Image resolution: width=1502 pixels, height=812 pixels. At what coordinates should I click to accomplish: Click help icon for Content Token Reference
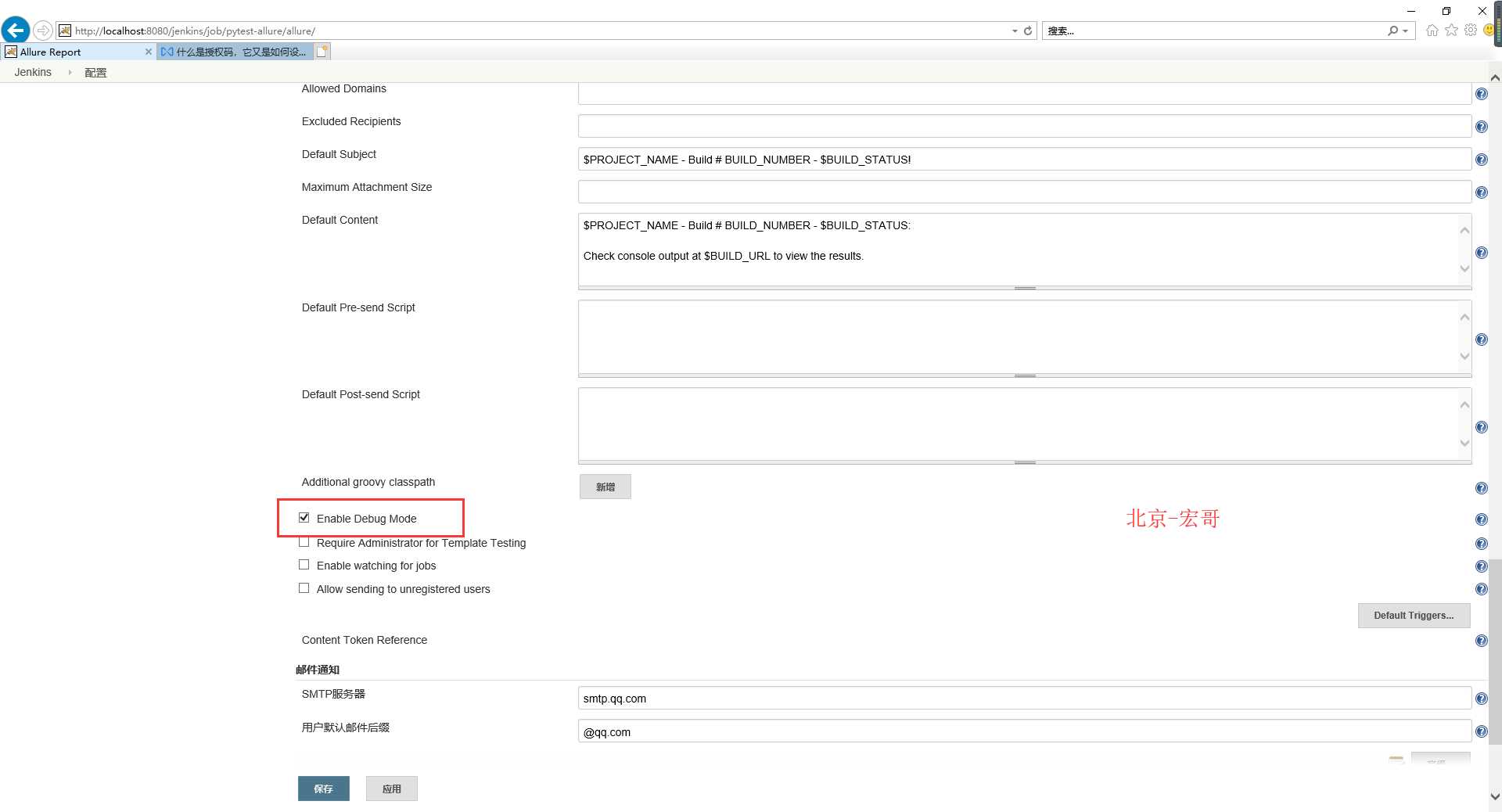[x=1481, y=641]
